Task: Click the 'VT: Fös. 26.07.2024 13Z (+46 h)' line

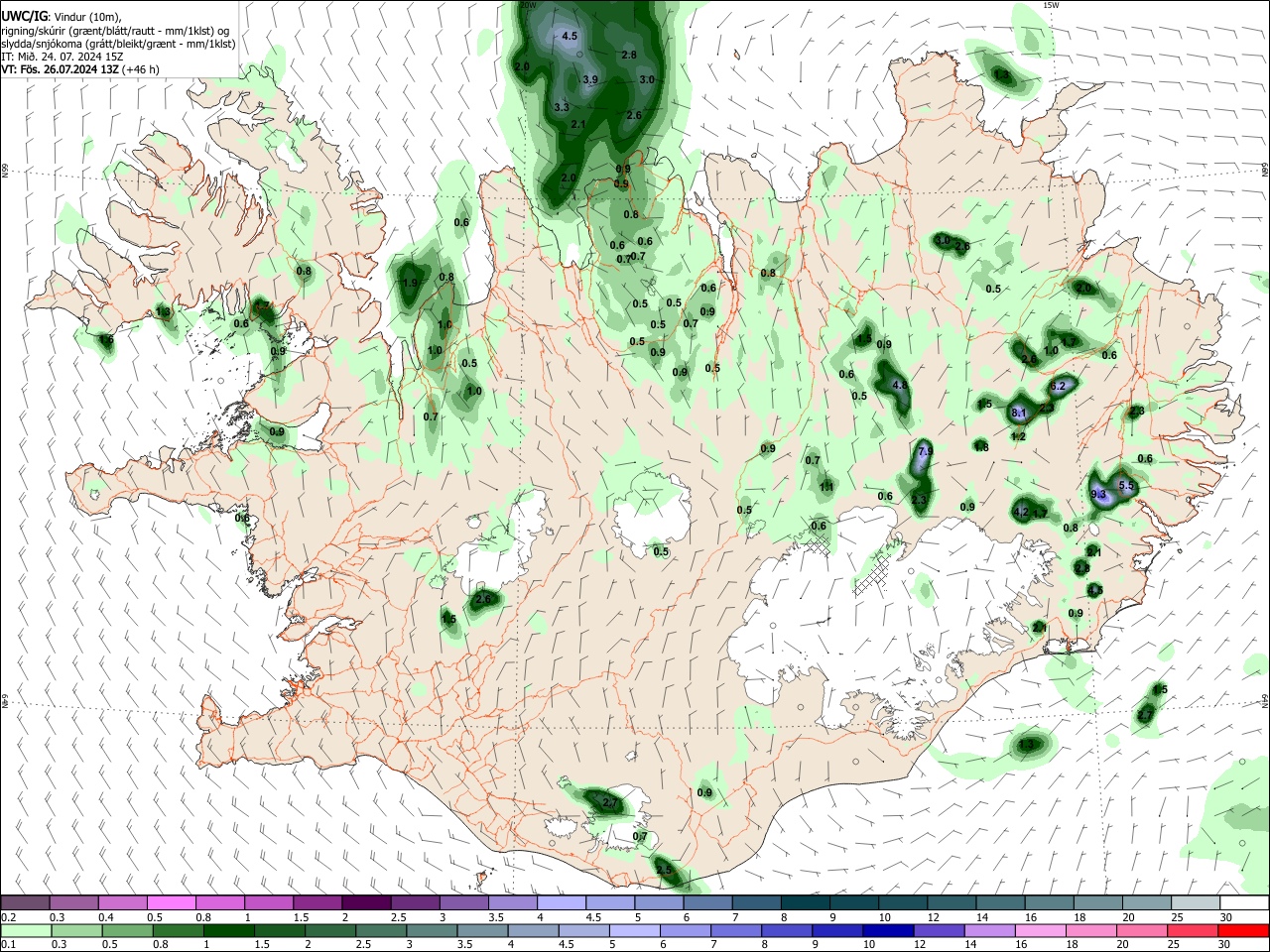Action: [80, 69]
